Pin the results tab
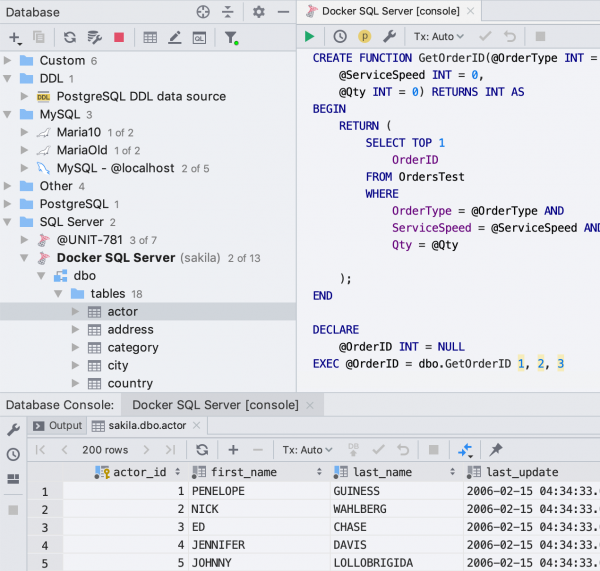The width and height of the screenshot is (600, 571). click(x=495, y=450)
